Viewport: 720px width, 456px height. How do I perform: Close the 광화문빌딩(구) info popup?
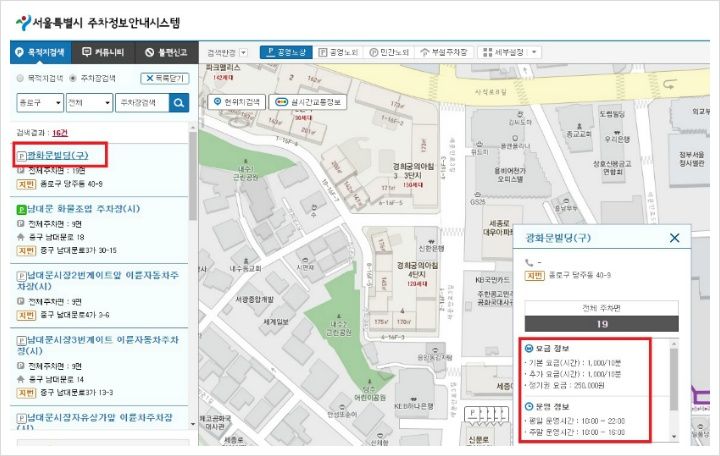tap(675, 238)
